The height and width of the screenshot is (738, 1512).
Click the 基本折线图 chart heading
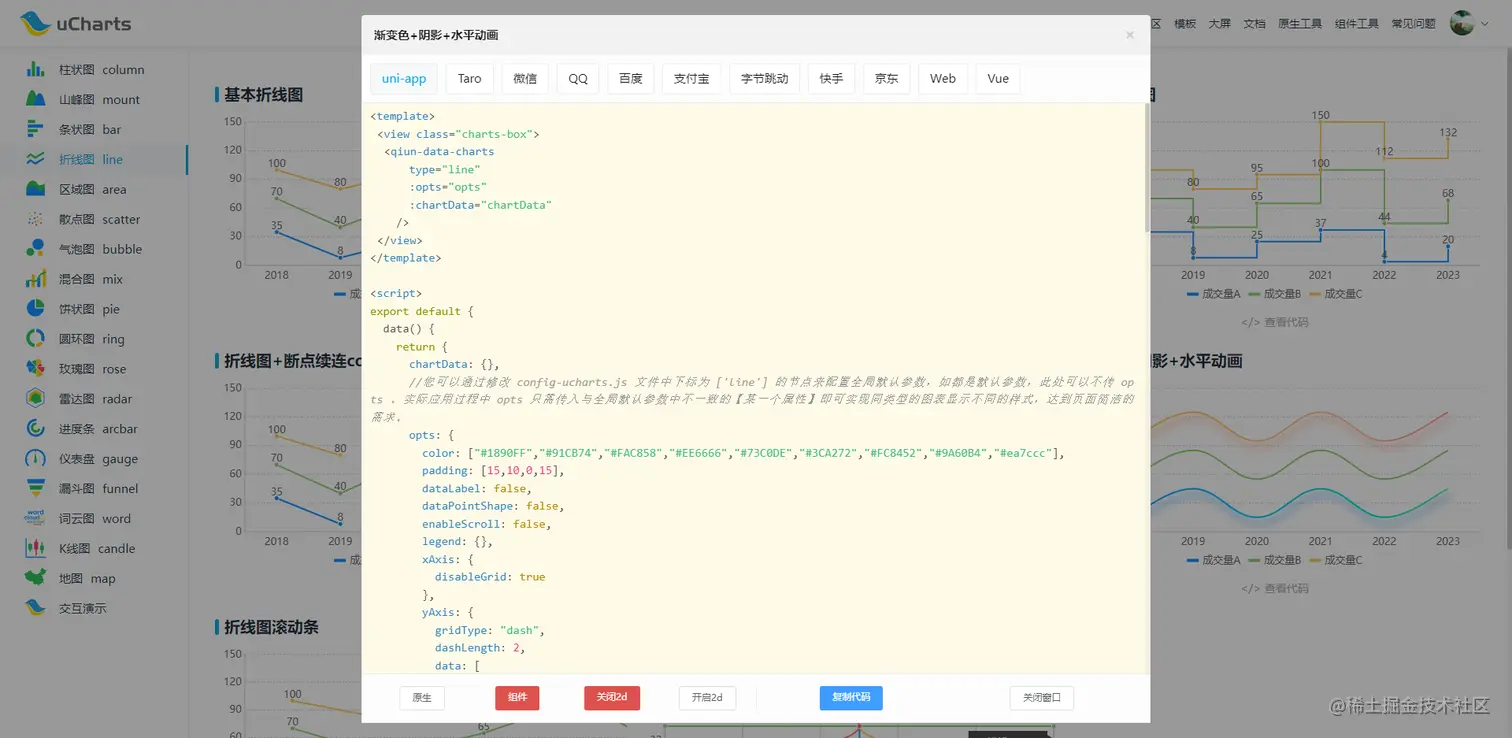(x=264, y=95)
